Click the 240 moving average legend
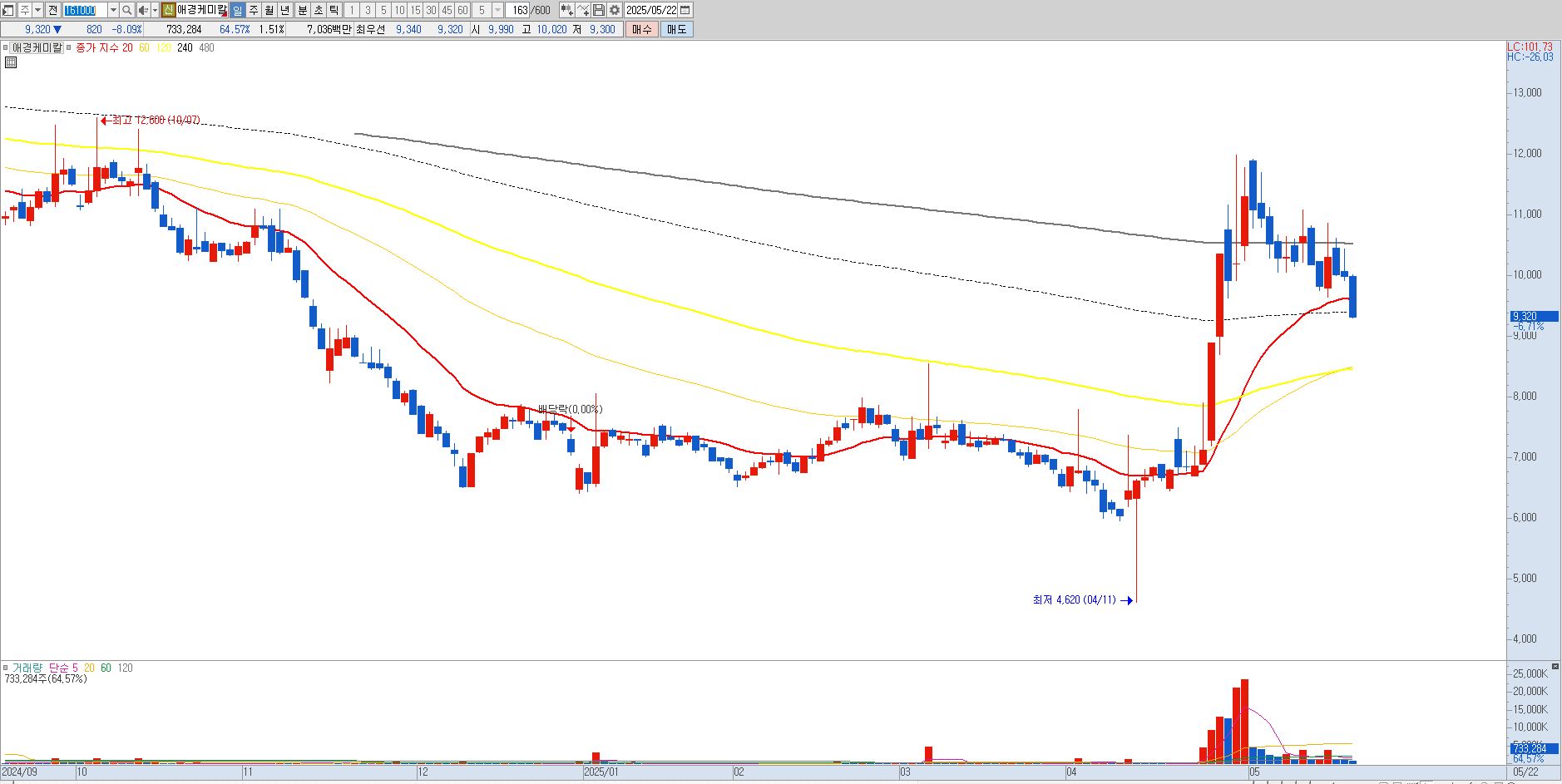The height and width of the screenshot is (784, 1562). (185, 47)
